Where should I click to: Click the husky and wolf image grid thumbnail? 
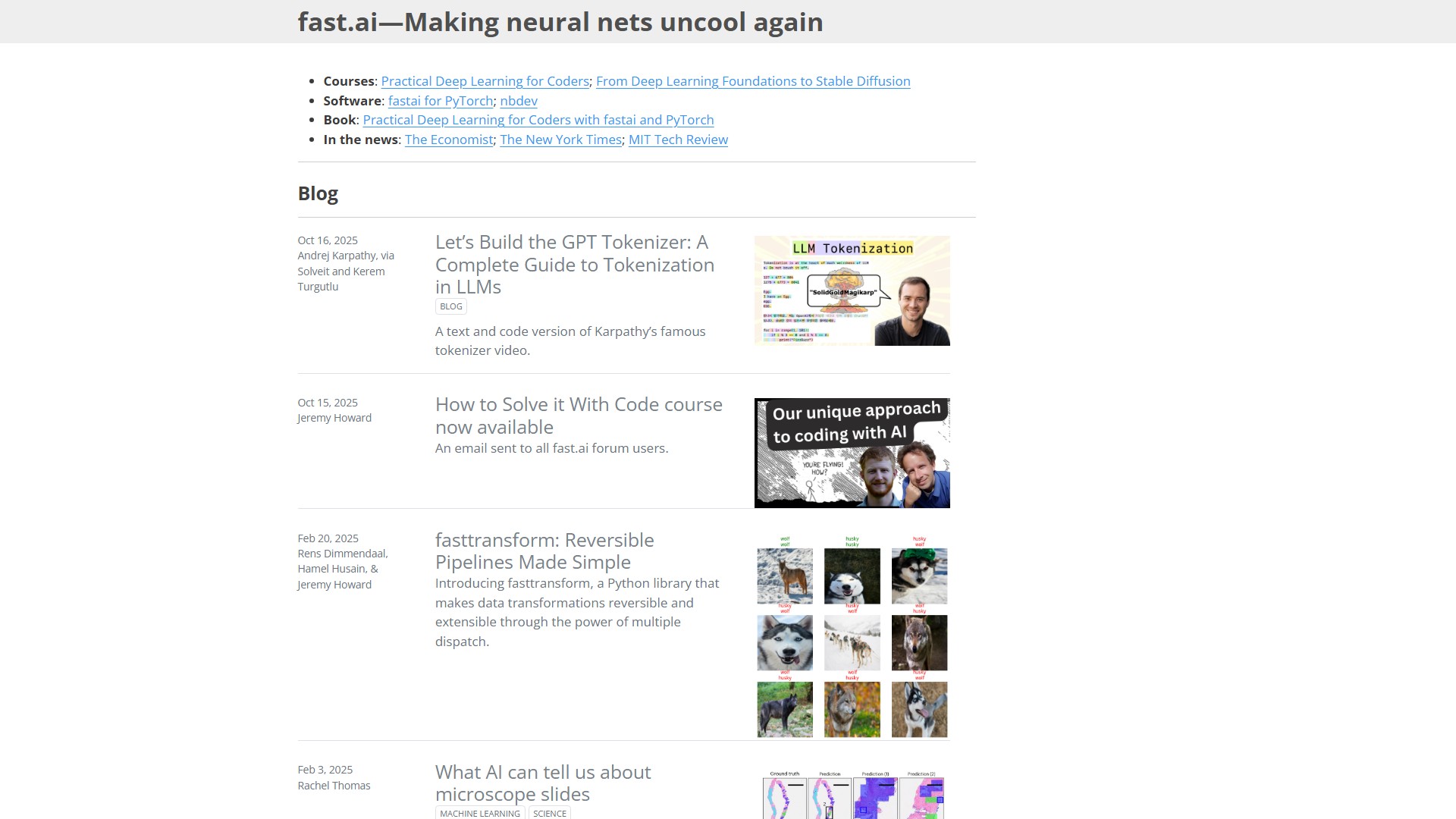point(852,636)
